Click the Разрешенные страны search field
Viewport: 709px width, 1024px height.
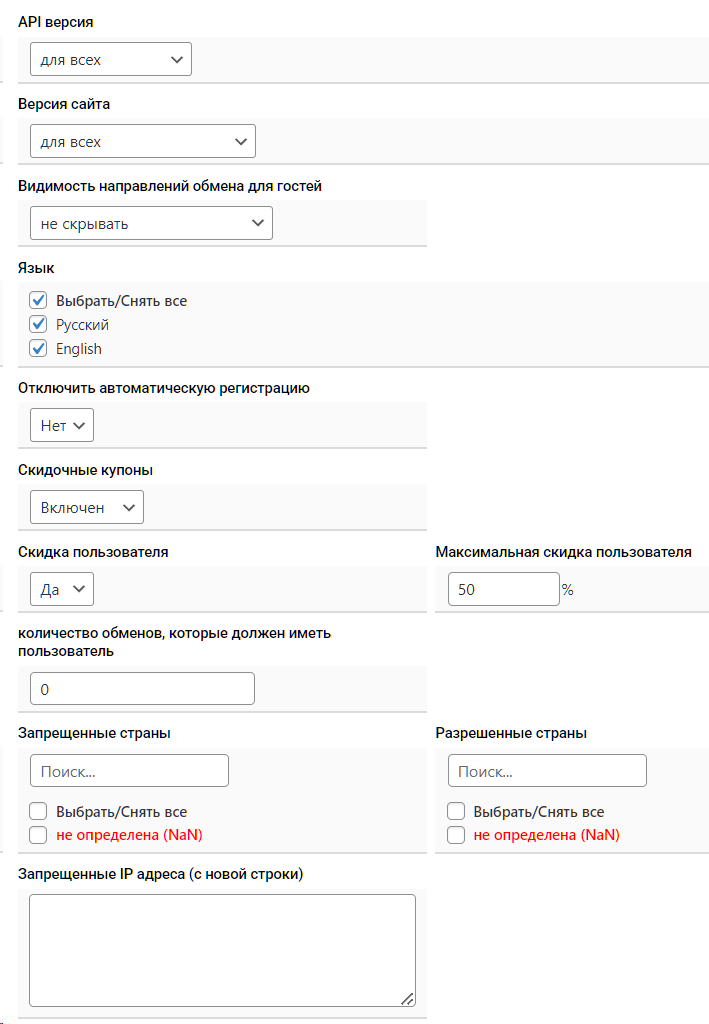tap(547, 771)
